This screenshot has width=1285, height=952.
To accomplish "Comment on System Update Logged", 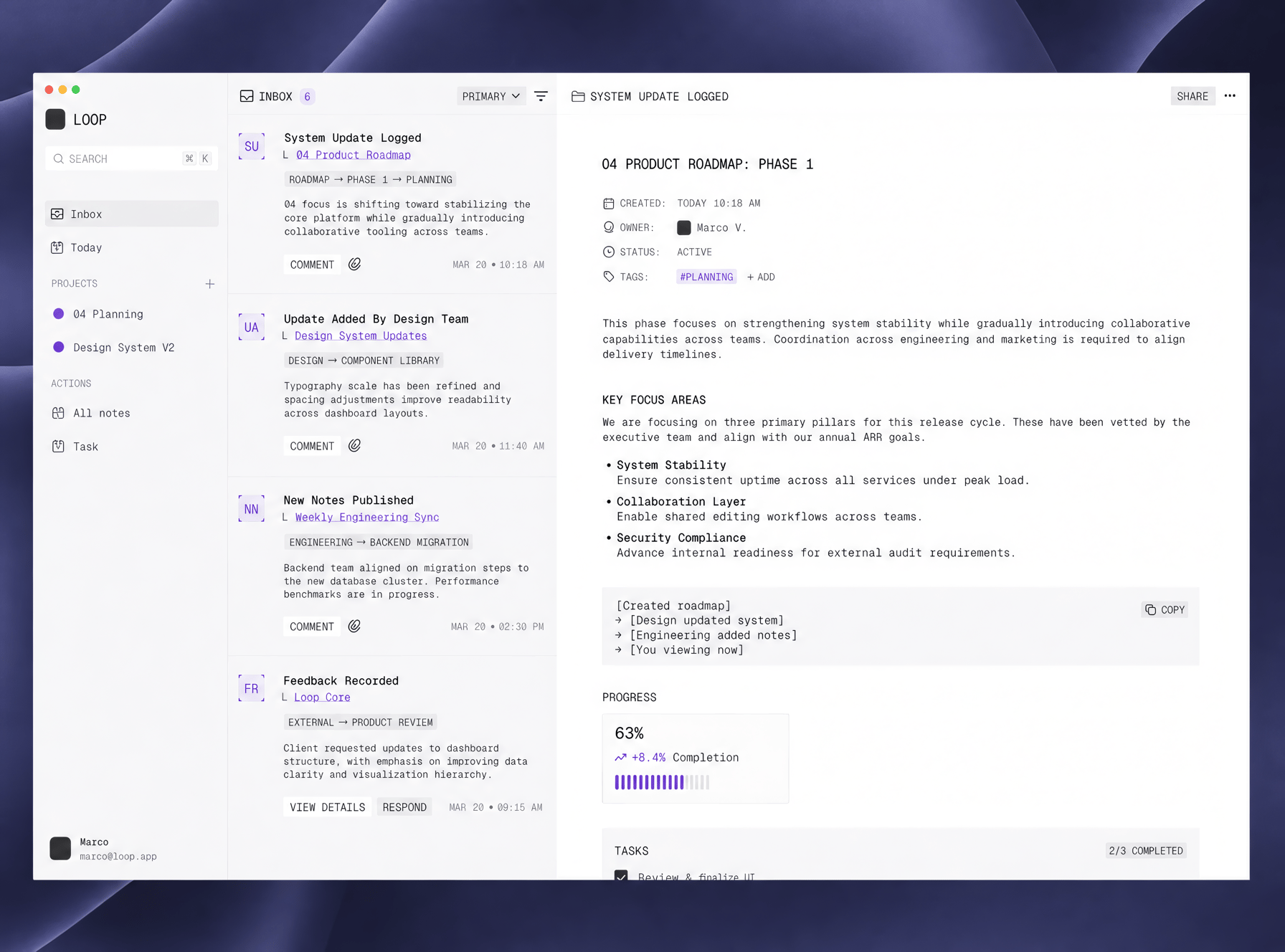I will [x=312, y=265].
